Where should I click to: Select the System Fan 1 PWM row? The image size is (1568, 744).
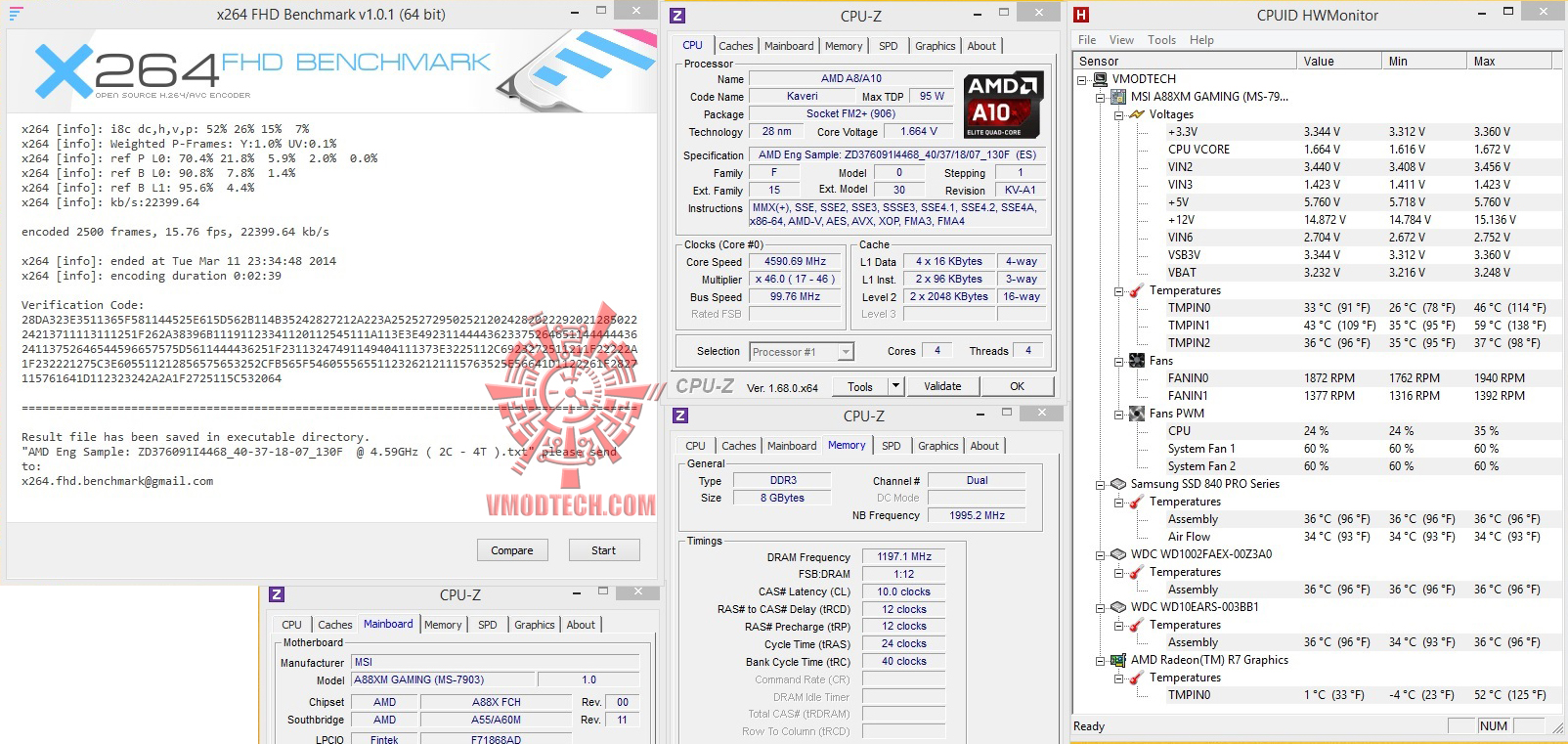[x=1317, y=449]
